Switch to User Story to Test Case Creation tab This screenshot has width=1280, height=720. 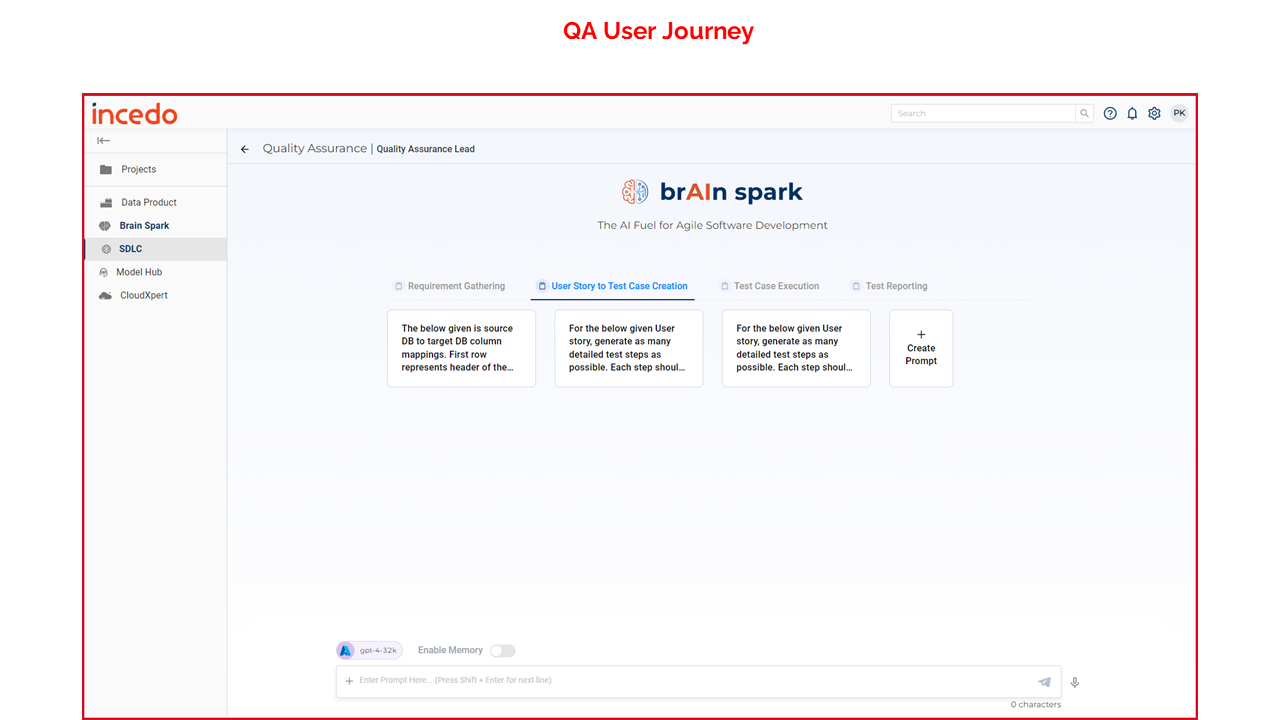612,286
